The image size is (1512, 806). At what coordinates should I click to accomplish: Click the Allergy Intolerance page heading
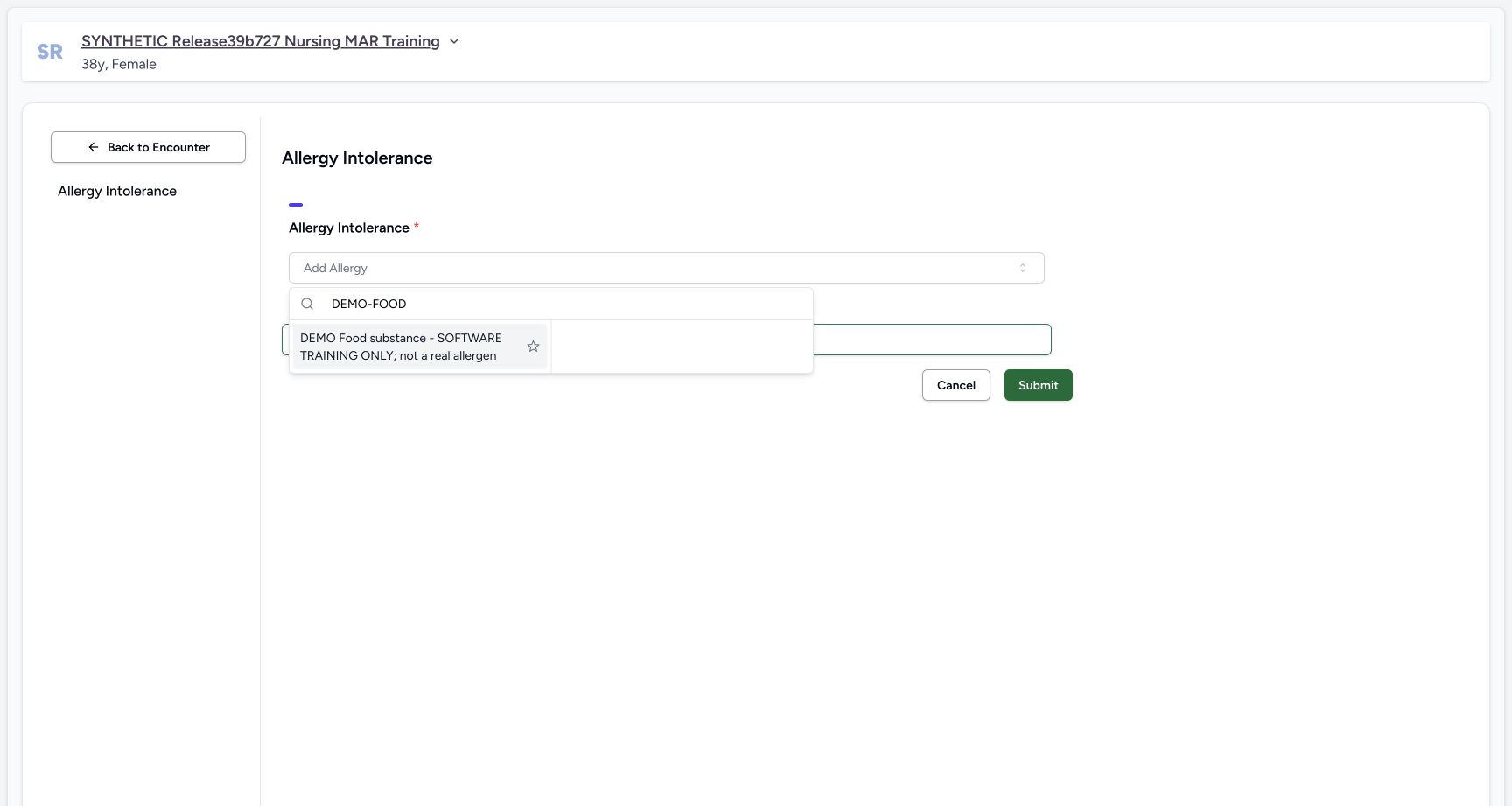[x=357, y=158]
